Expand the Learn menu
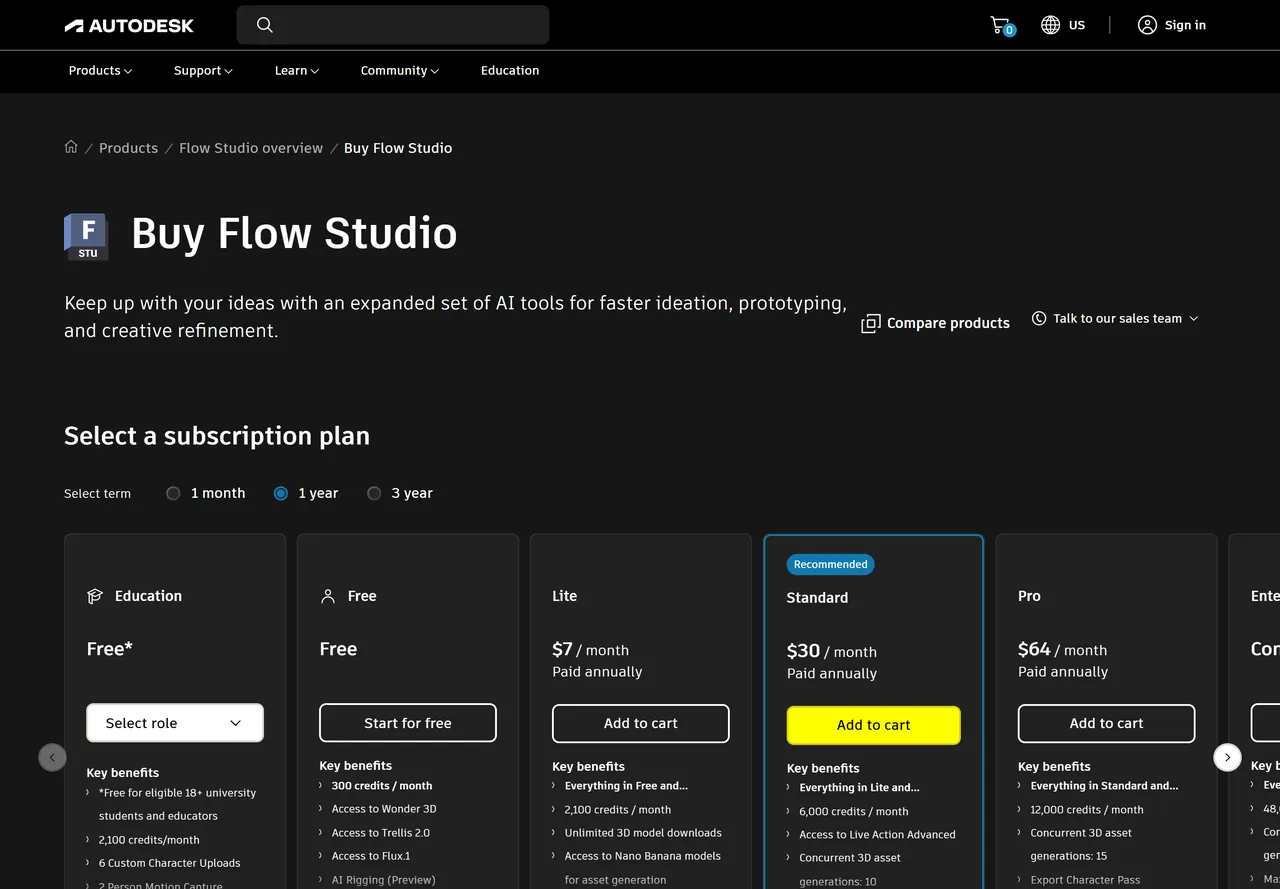This screenshot has width=1280, height=889. click(x=297, y=71)
